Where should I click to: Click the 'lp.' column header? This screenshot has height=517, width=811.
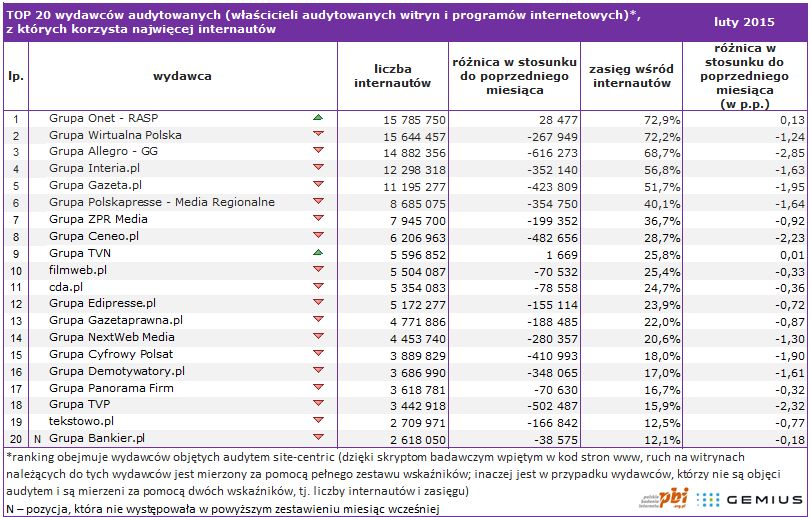click(x=16, y=77)
